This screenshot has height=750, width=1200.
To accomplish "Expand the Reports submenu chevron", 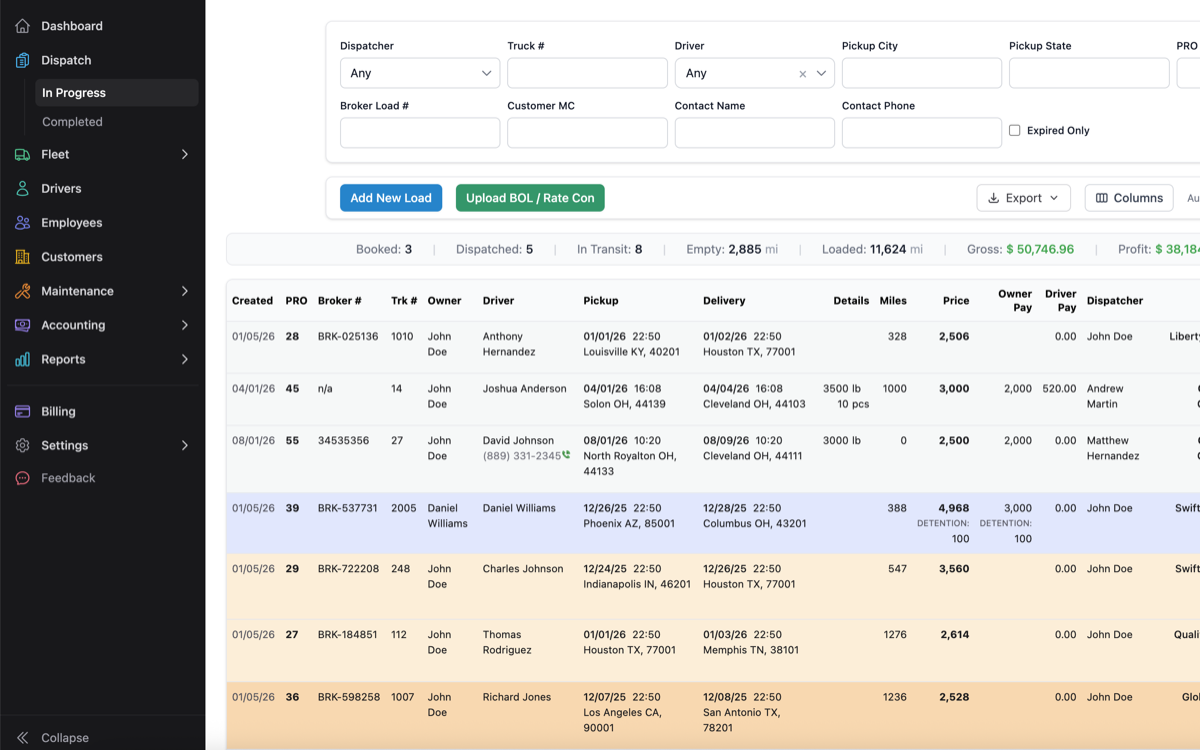I will pos(184,359).
